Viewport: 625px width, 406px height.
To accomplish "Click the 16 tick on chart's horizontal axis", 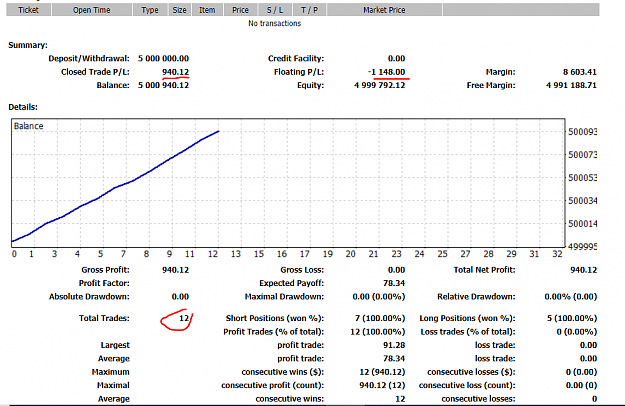I will pyautogui.click(x=282, y=254).
